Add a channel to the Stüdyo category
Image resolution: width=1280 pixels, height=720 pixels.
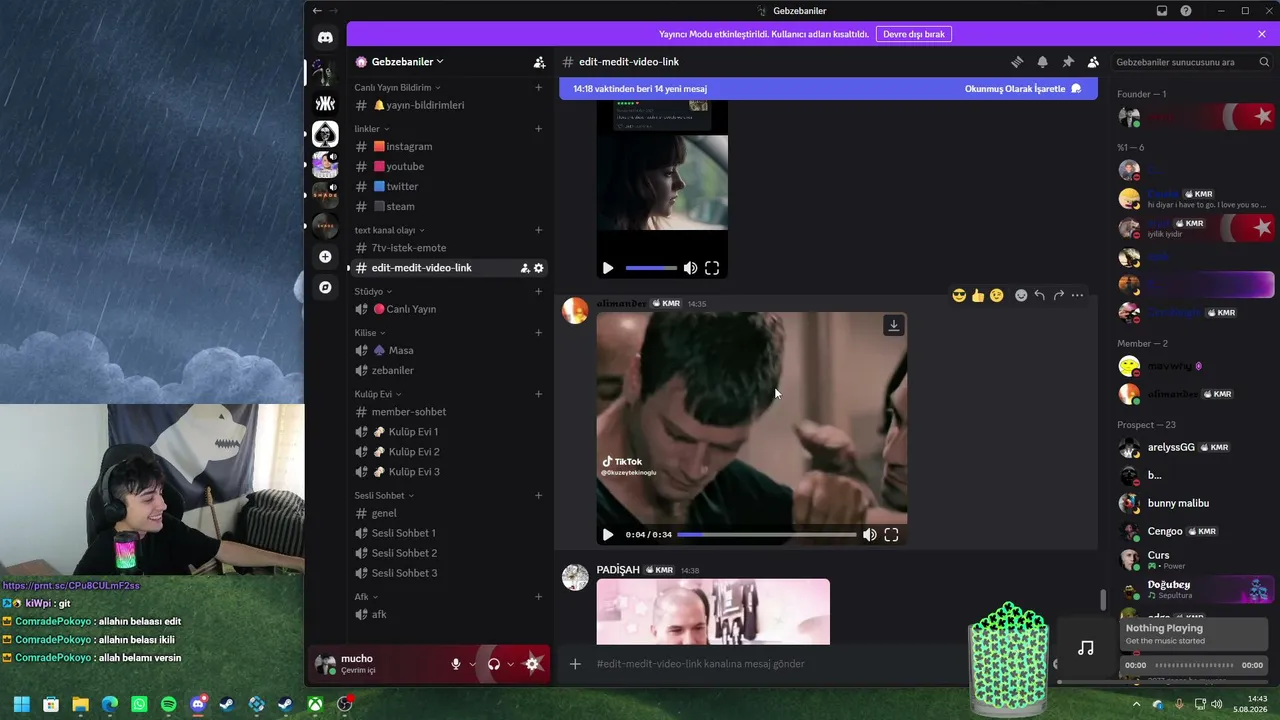tap(538, 291)
